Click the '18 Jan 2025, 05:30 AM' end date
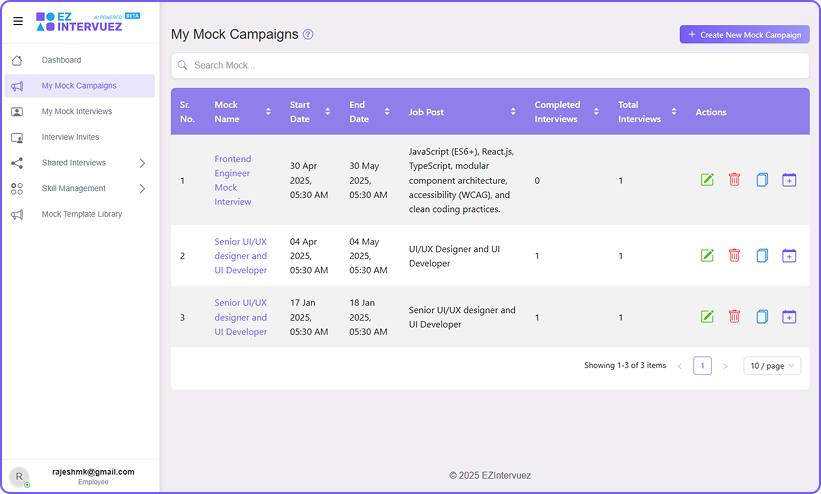The height and width of the screenshot is (494, 821). (369, 317)
